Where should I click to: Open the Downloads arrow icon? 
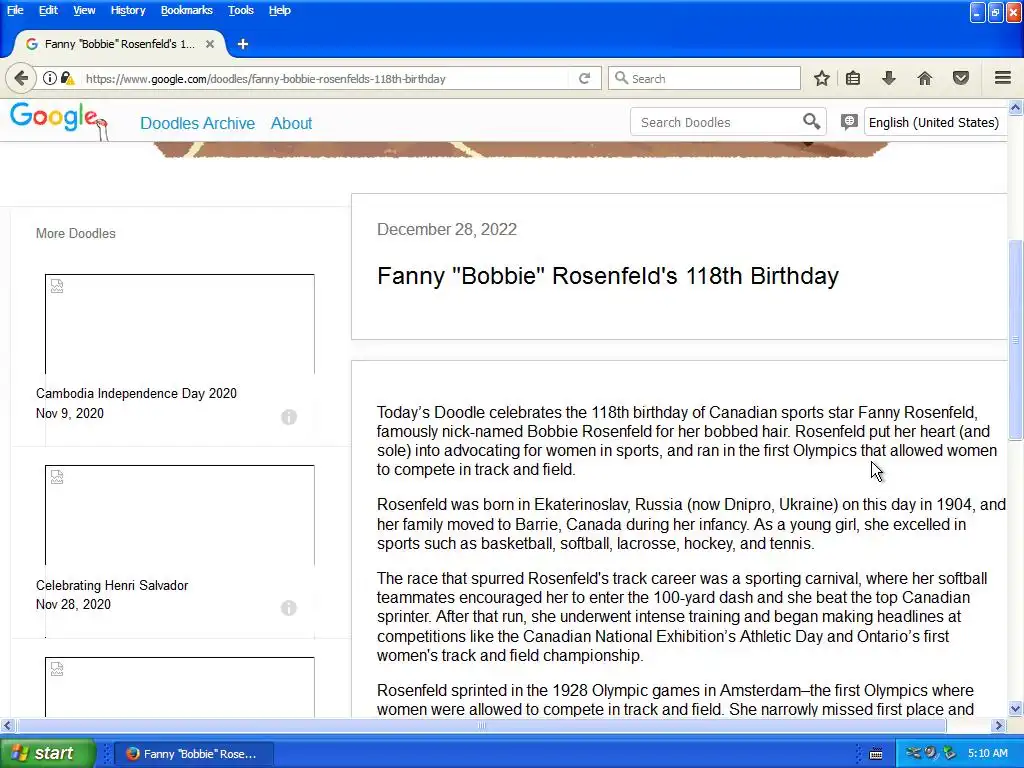[x=889, y=78]
